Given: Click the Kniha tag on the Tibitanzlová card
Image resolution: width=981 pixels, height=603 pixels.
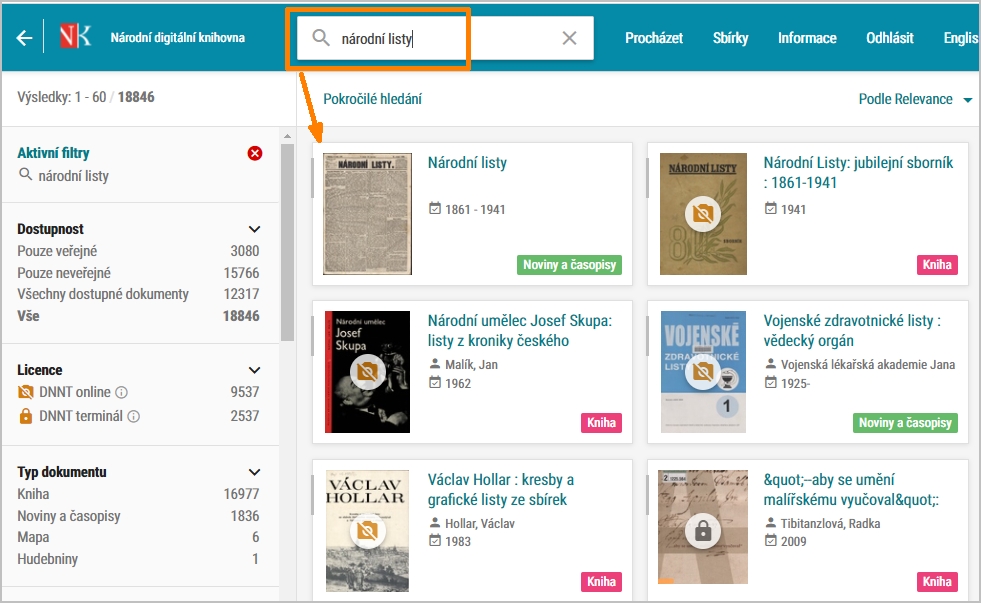Looking at the screenshot, I should (x=937, y=582).
